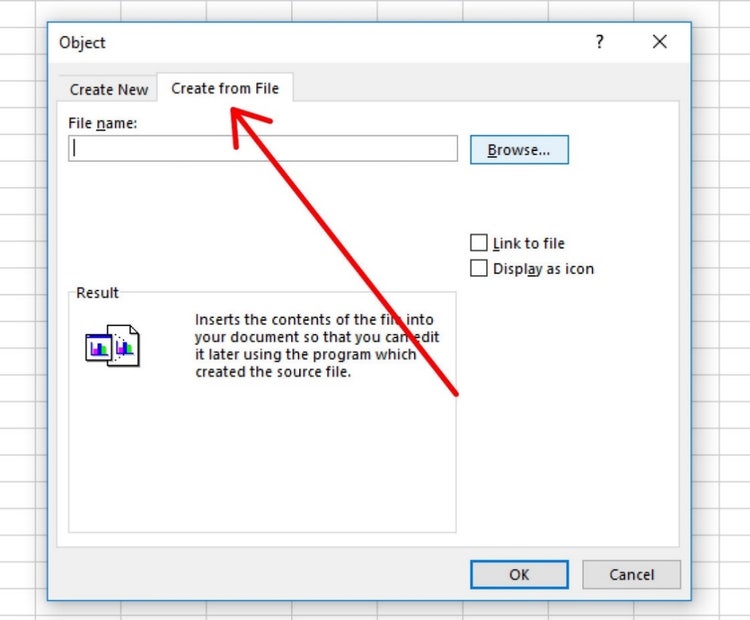Image resolution: width=750 pixels, height=620 pixels.
Task: Click the Result group label
Action: point(97,292)
